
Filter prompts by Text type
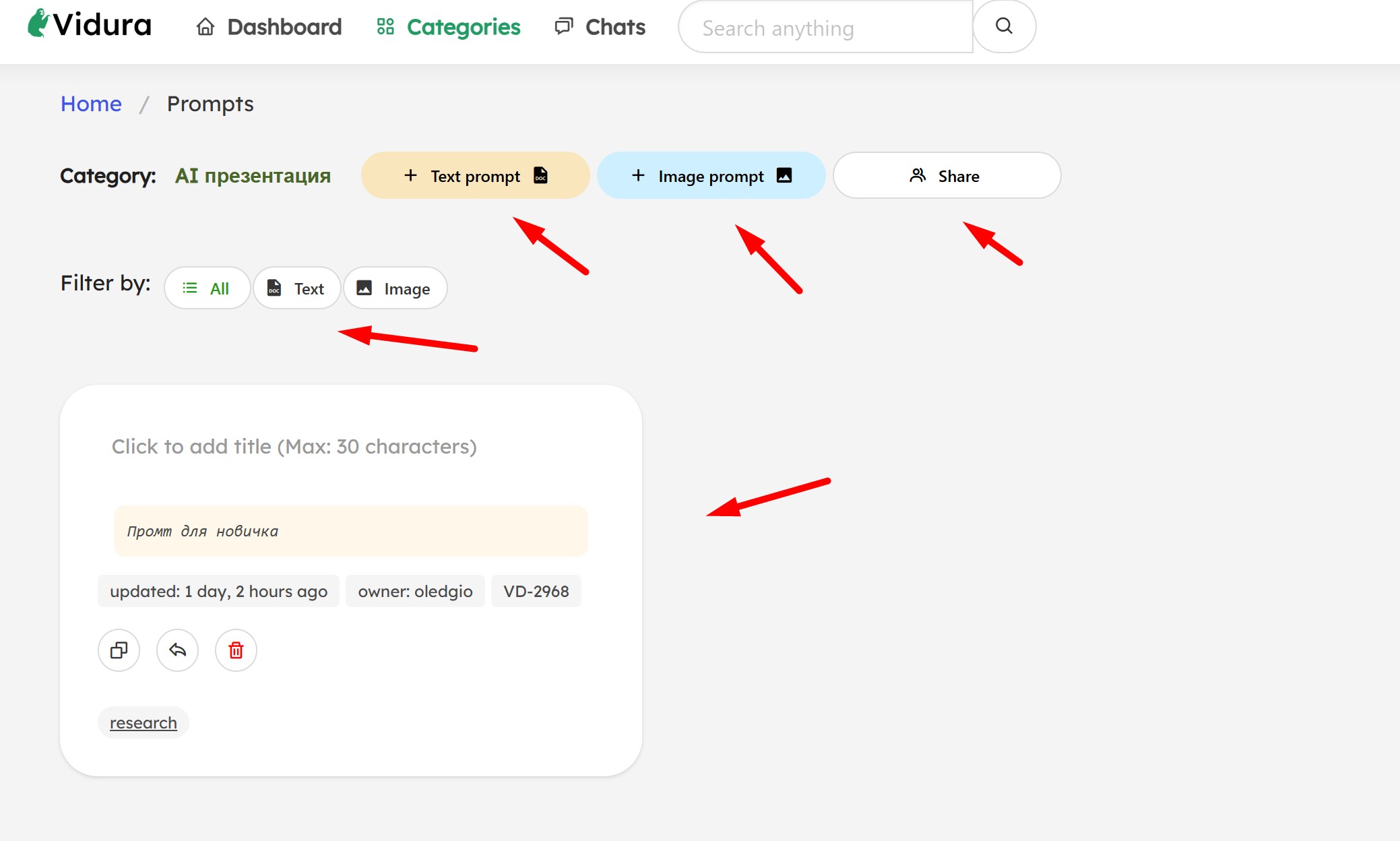[x=296, y=288]
